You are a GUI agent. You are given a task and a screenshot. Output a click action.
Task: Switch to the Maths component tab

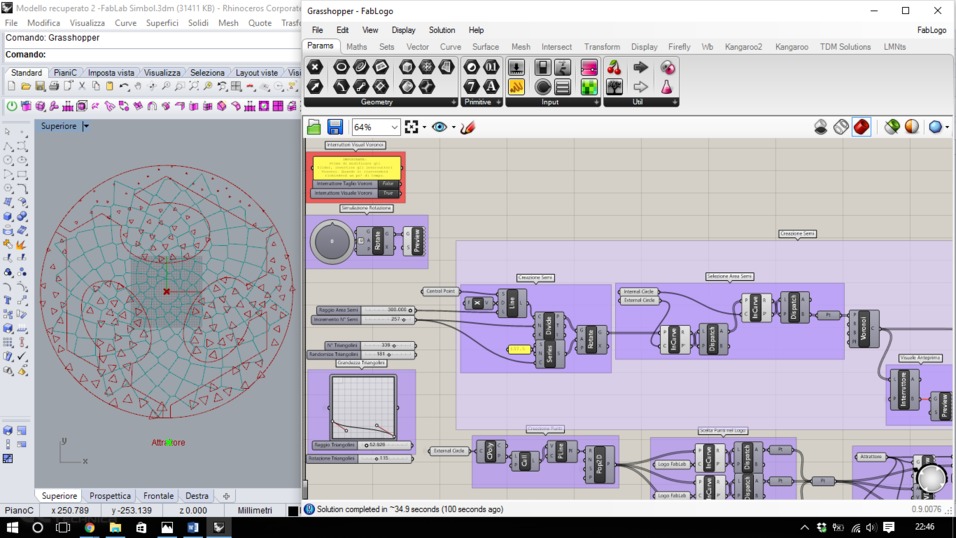(x=357, y=46)
